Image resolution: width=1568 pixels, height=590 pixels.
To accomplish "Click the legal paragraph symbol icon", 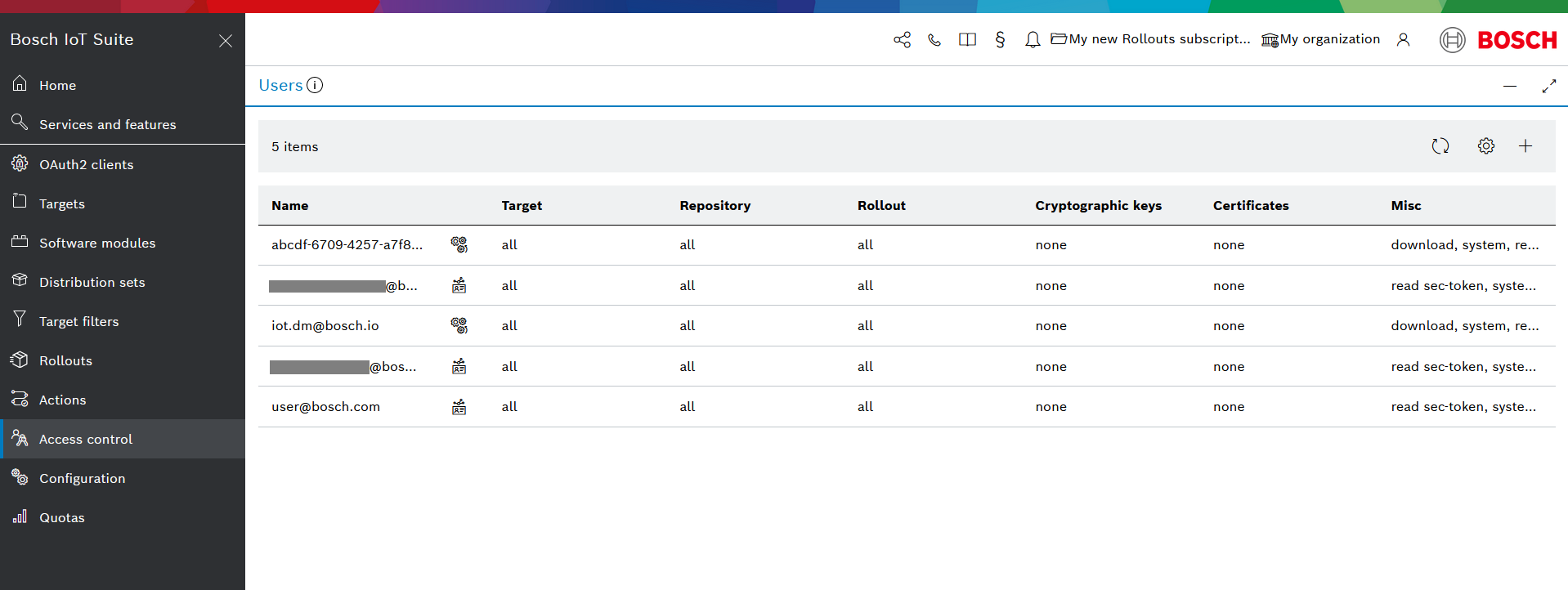I will 1000,40.
